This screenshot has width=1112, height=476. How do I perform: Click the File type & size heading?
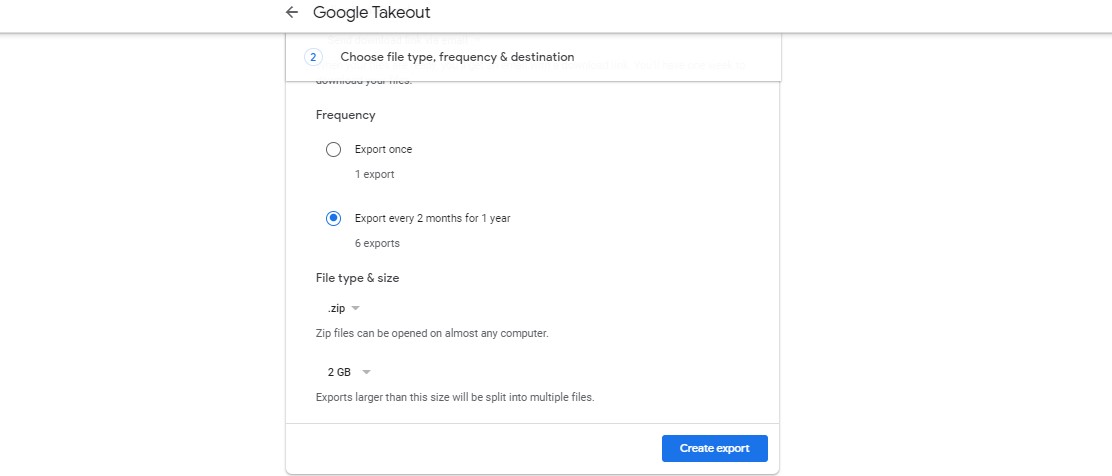(x=357, y=278)
